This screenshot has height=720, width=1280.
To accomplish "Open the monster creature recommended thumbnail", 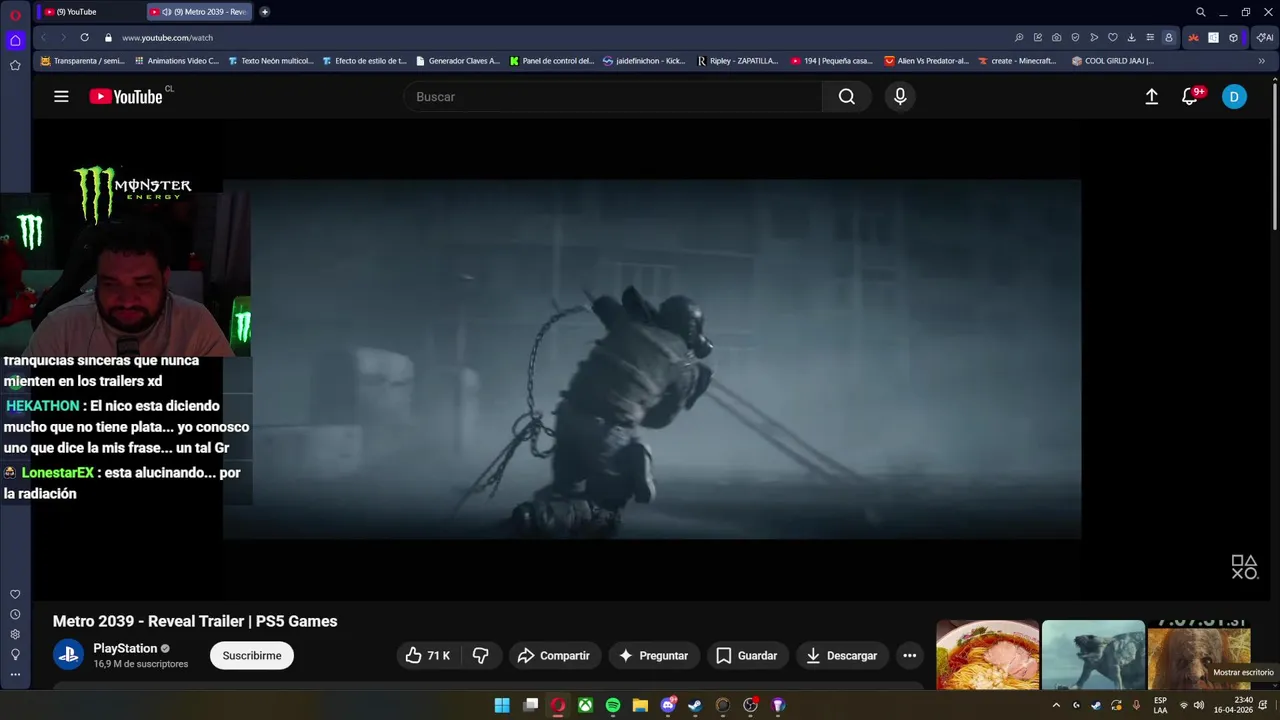I will coord(1093,655).
